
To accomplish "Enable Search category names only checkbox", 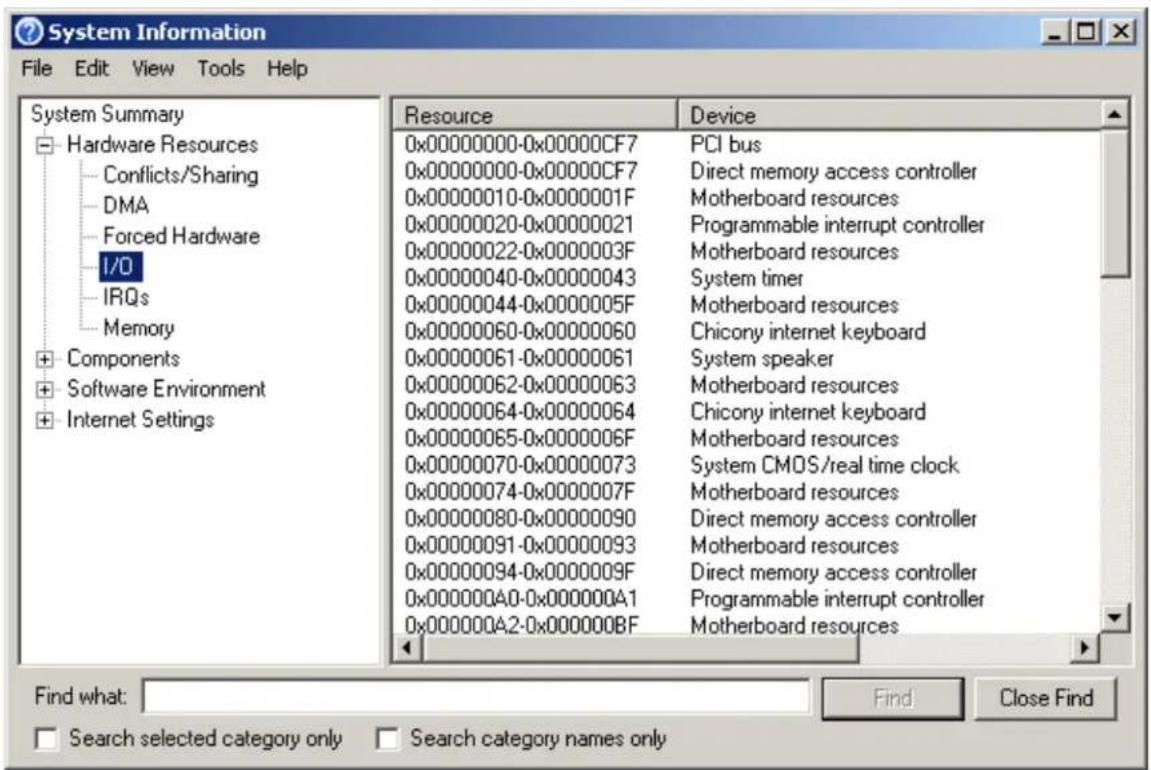I will (387, 738).
